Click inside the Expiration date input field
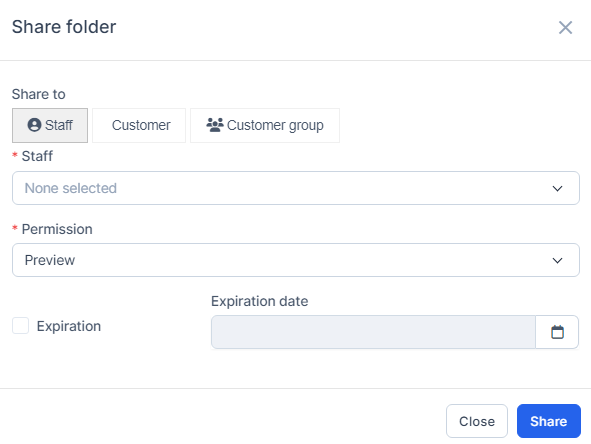This screenshot has width=591, height=444. tap(373, 332)
